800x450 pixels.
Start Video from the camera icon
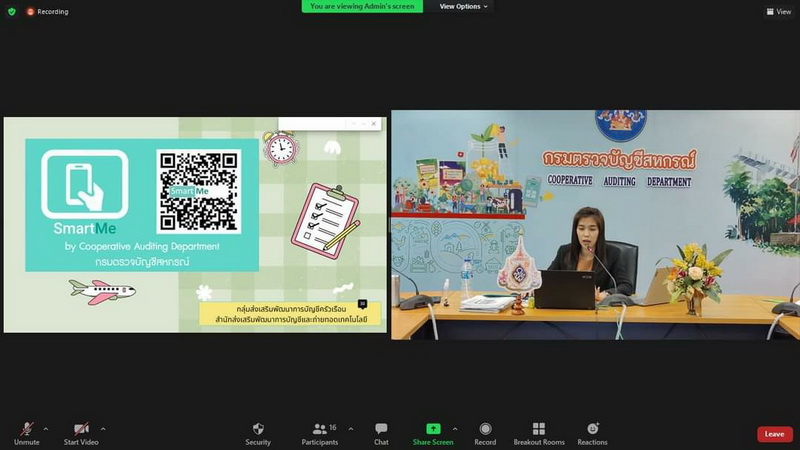click(x=81, y=434)
